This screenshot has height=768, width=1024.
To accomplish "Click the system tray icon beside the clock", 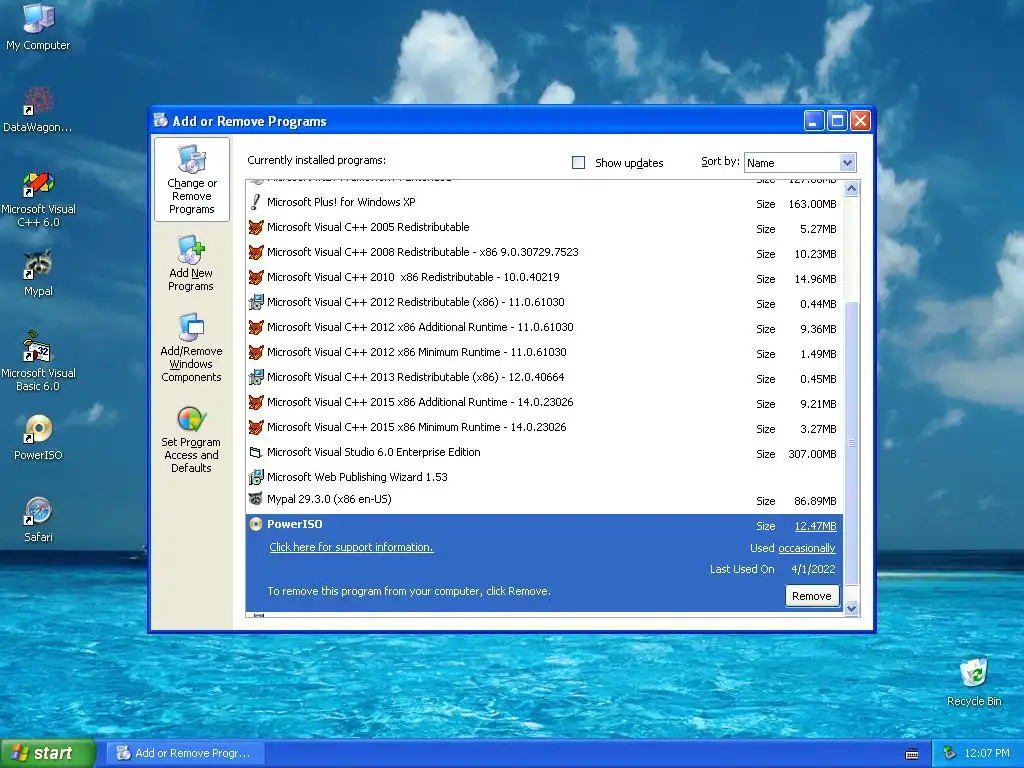I will [x=949, y=754].
